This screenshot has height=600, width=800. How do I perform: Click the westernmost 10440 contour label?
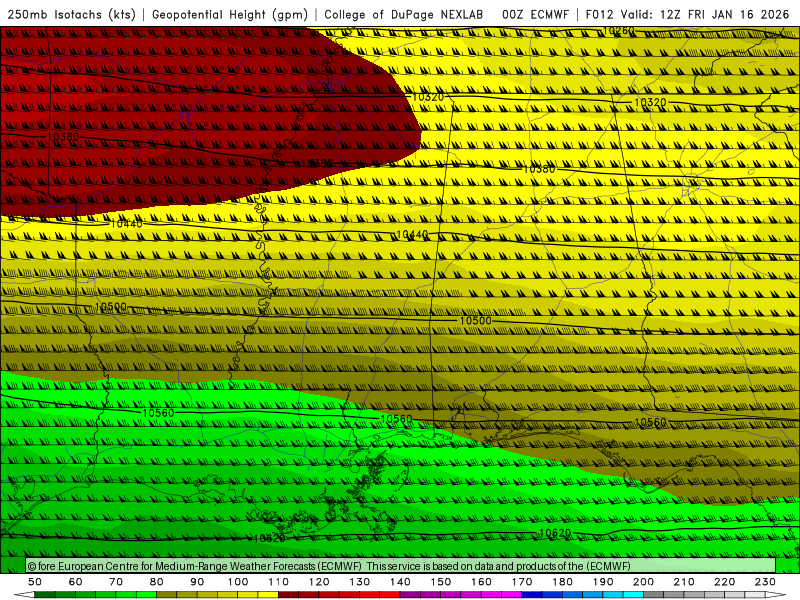[x=127, y=223]
